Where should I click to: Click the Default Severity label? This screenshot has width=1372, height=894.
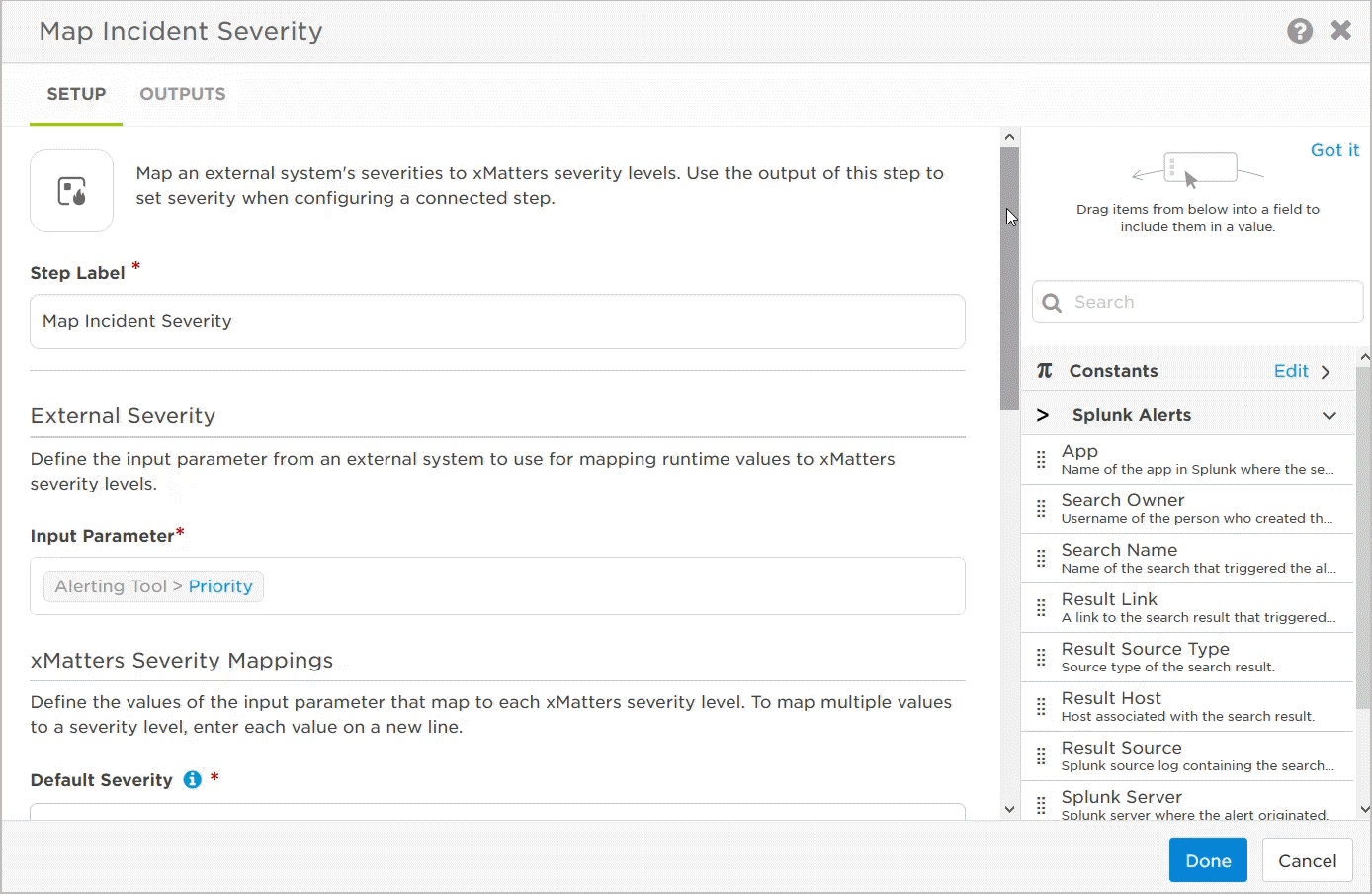101,780
